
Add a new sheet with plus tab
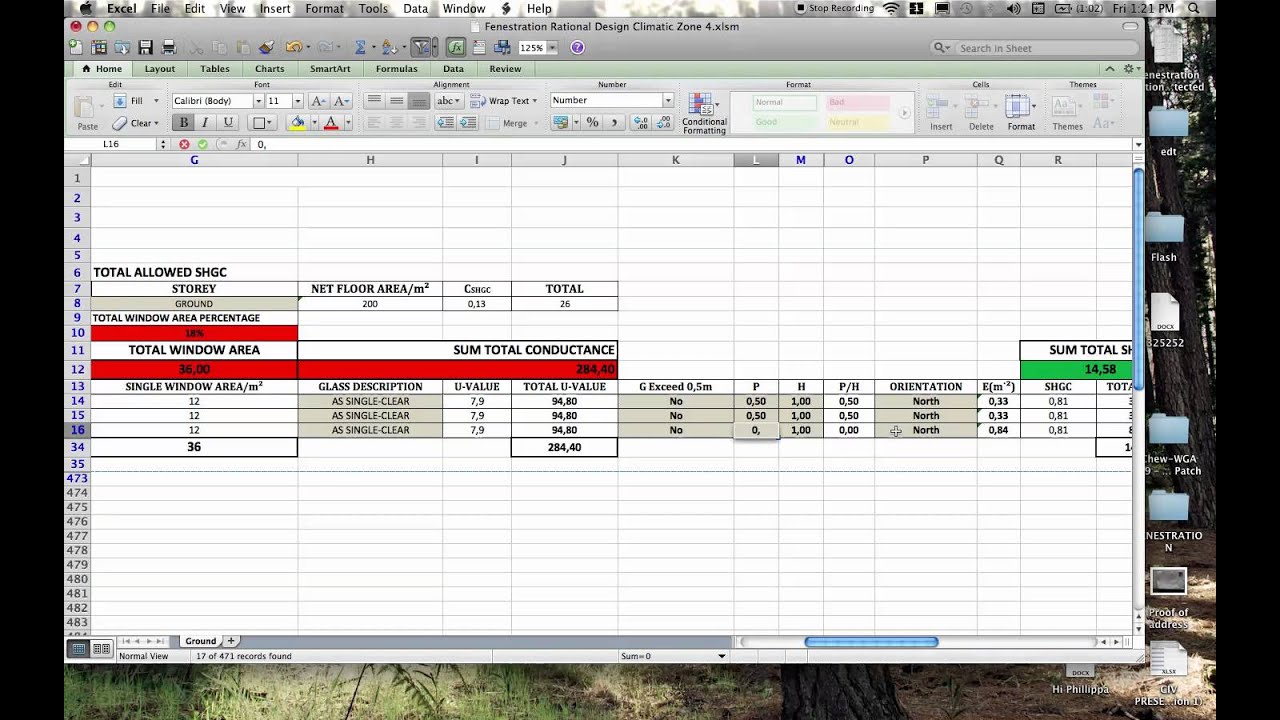click(x=231, y=641)
